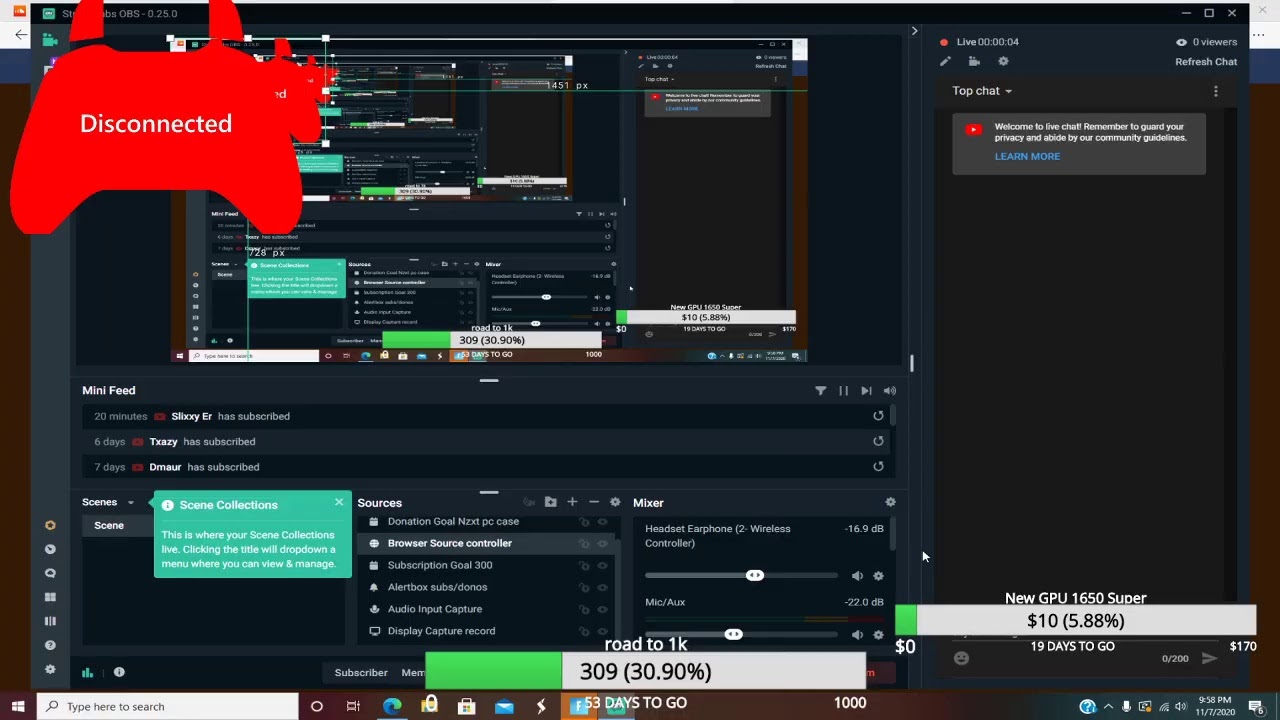1280x720 pixels.
Task: Collapse the chat panel with chevron
Action: click(914, 31)
